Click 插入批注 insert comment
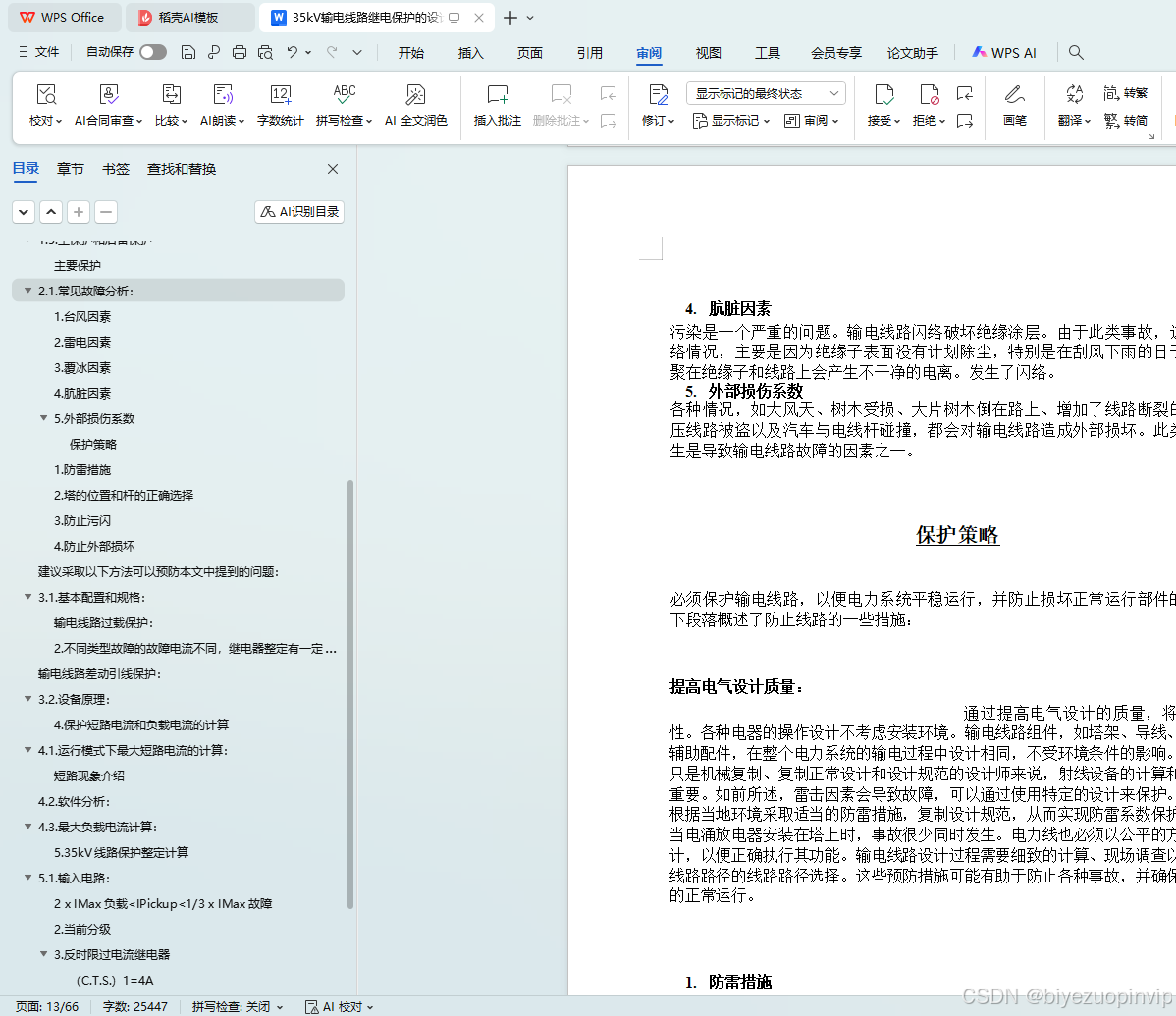Image resolution: width=1176 pixels, height=1016 pixels. [x=498, y=104]
